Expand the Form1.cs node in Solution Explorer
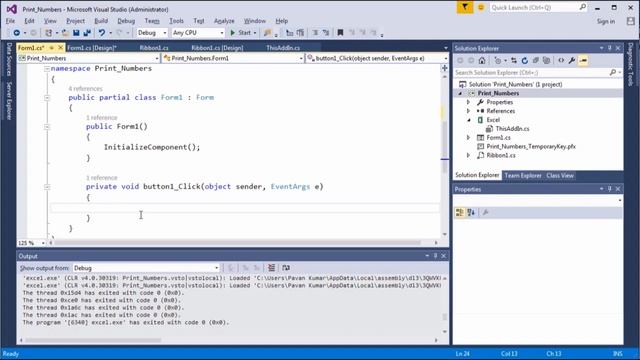The image size is (640, 360). pyautogui.click(x=469, y=138)
